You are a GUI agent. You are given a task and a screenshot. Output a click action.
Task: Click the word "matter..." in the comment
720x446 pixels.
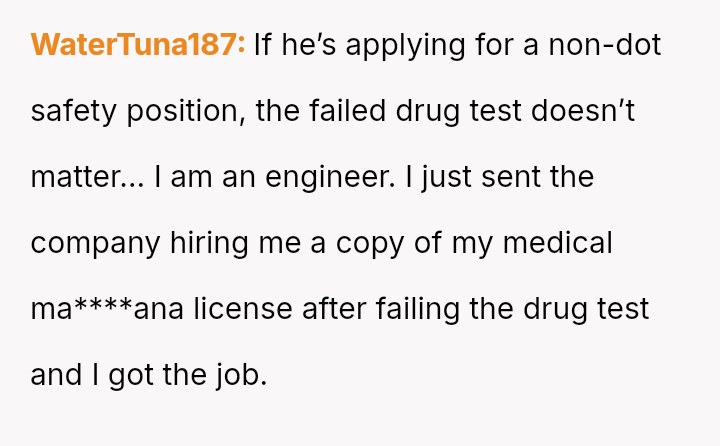(x=87, y=177)
